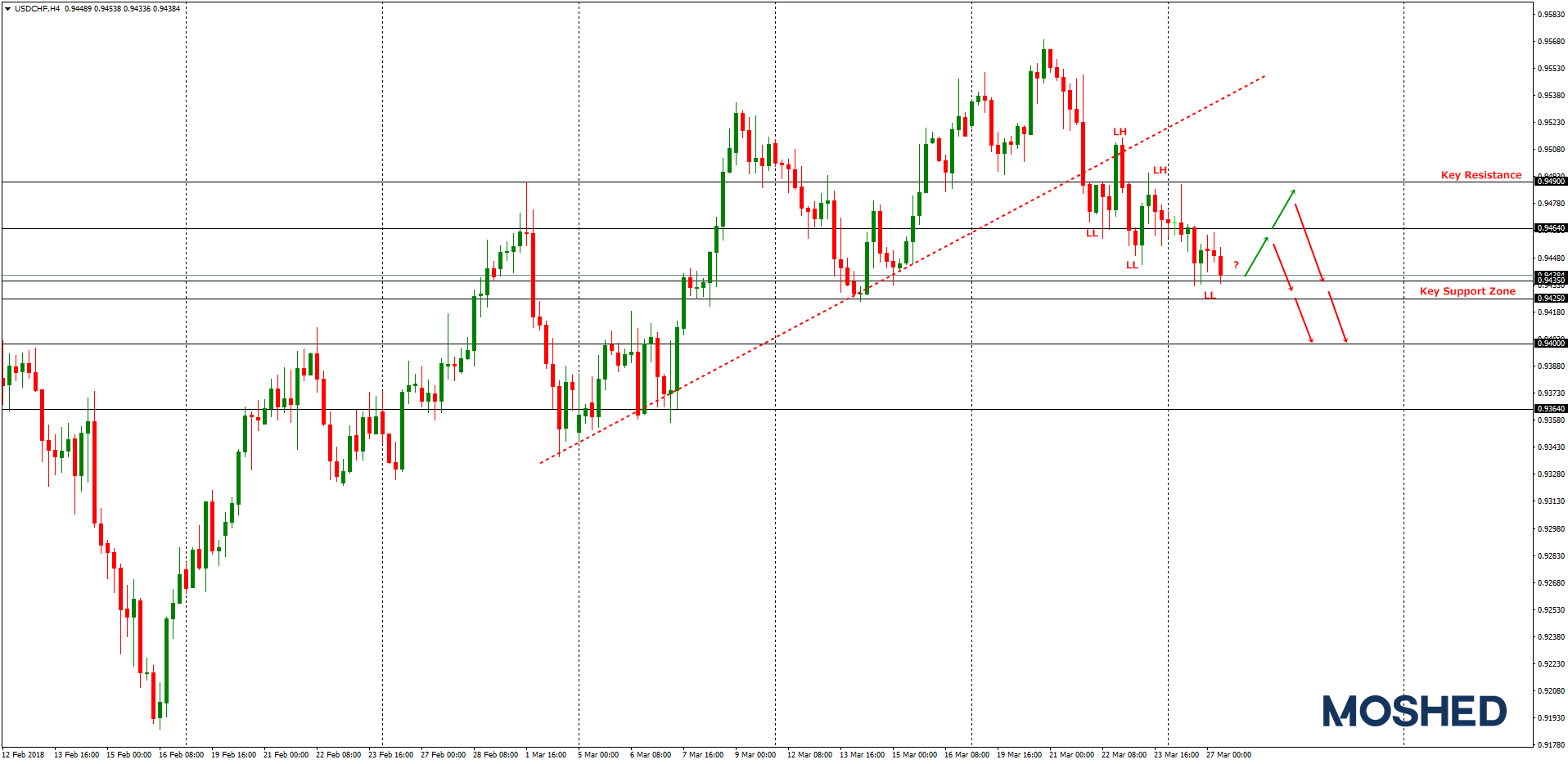The width and height of the screenshot is (1568, 764).
Task: Click the first LH annotation near the chart peak
Action: coord(1120,130)
